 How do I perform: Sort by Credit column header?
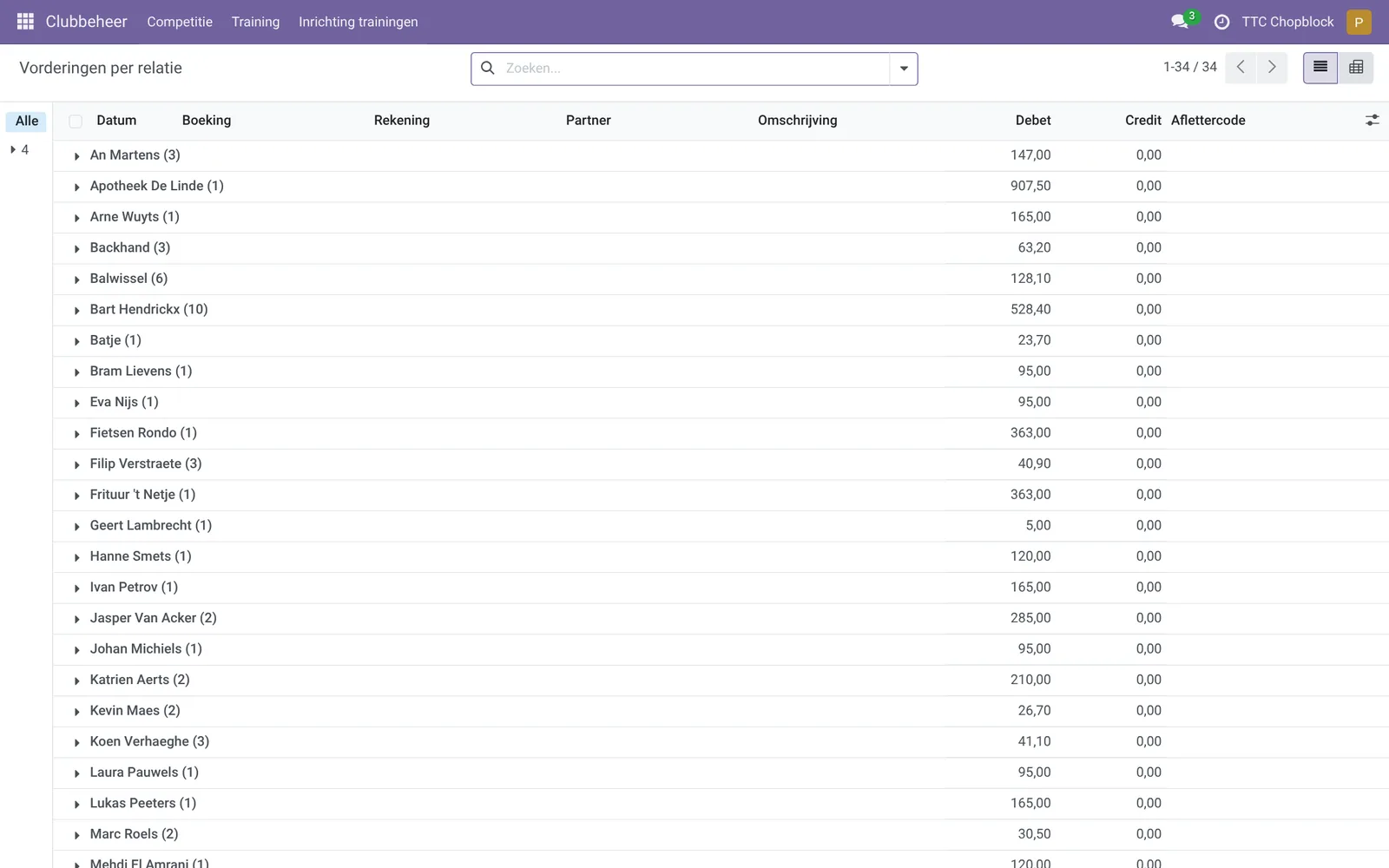coord(1142,121)
